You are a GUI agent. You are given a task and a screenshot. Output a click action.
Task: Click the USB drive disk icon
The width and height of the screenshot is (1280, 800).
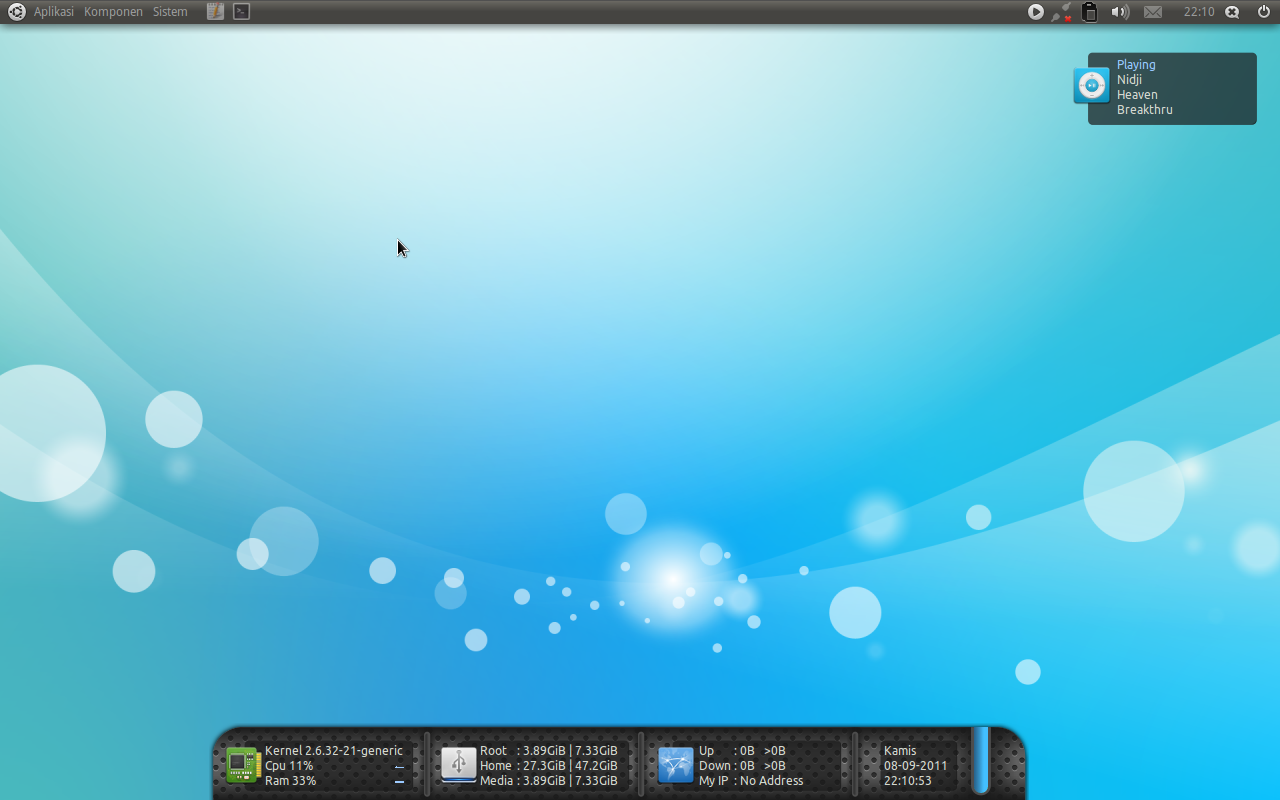(459, 765)
